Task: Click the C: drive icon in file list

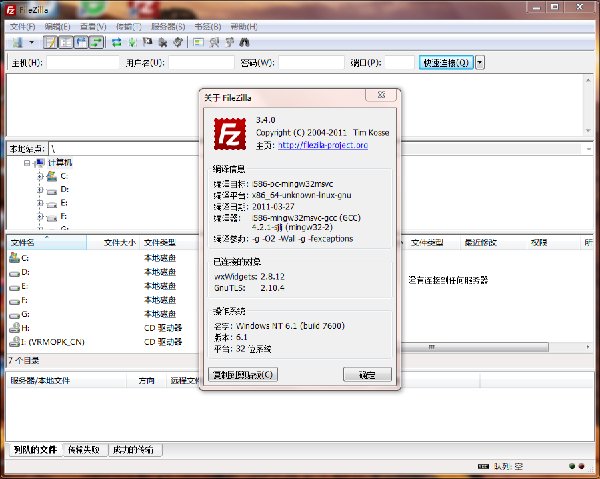Action: tap(14, 258)
